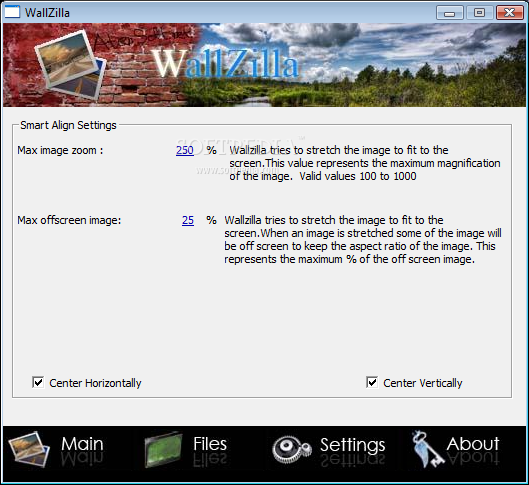The image size is (529, 485).
Task: Click the WallZilla window icon in the title bar
Action: (12, 12)
